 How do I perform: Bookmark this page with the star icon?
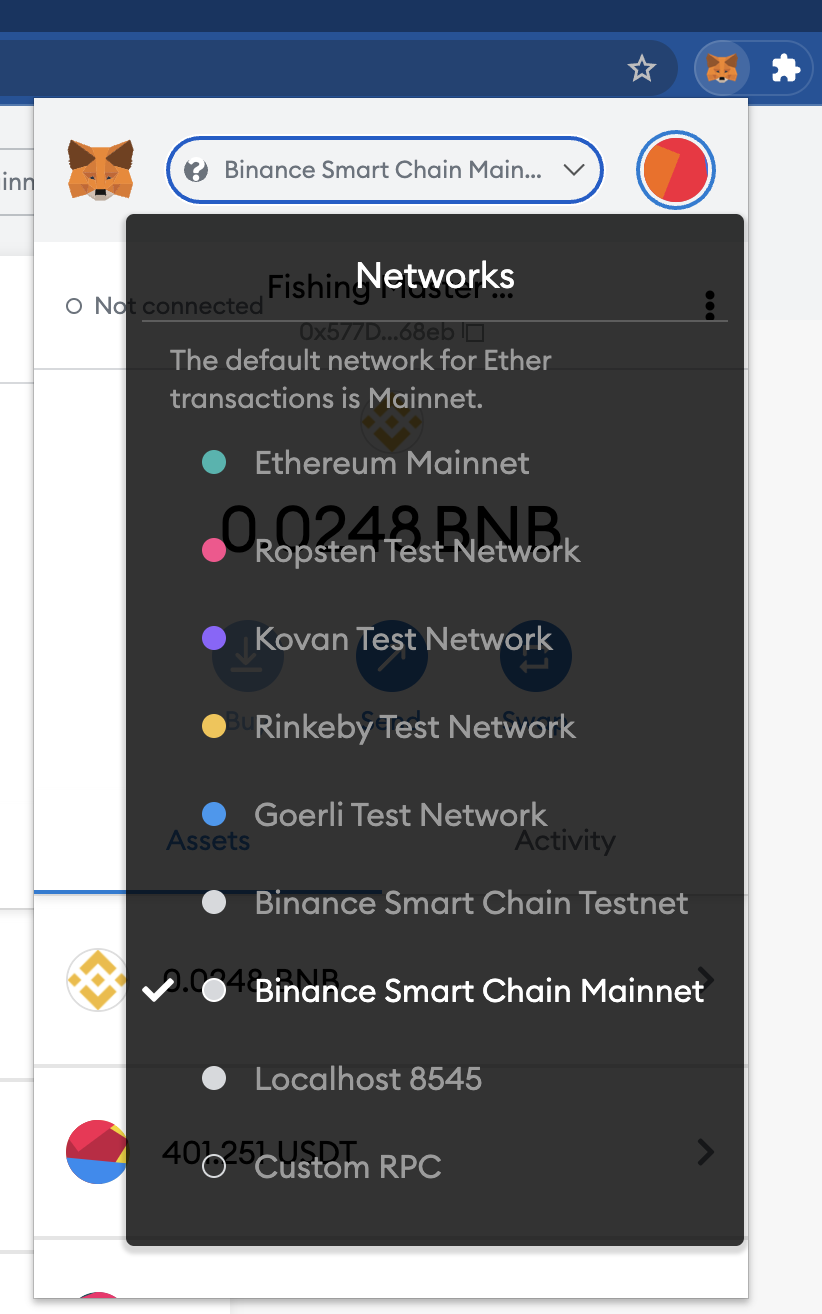(641, 69)
